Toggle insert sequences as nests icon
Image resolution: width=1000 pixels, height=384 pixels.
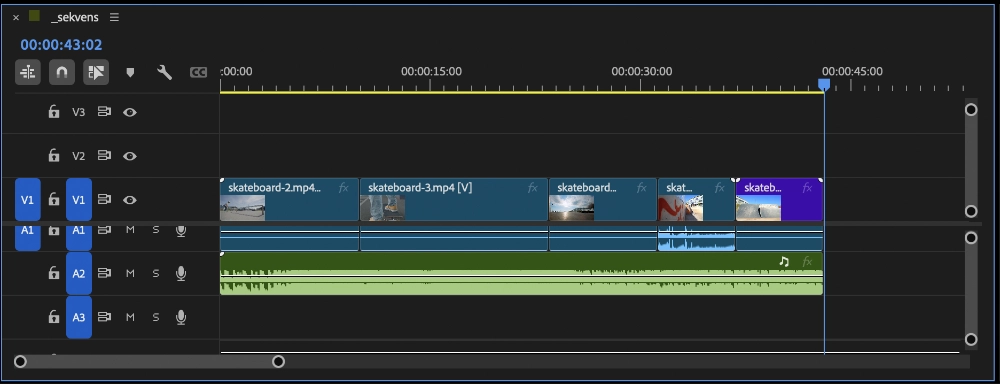27,73
